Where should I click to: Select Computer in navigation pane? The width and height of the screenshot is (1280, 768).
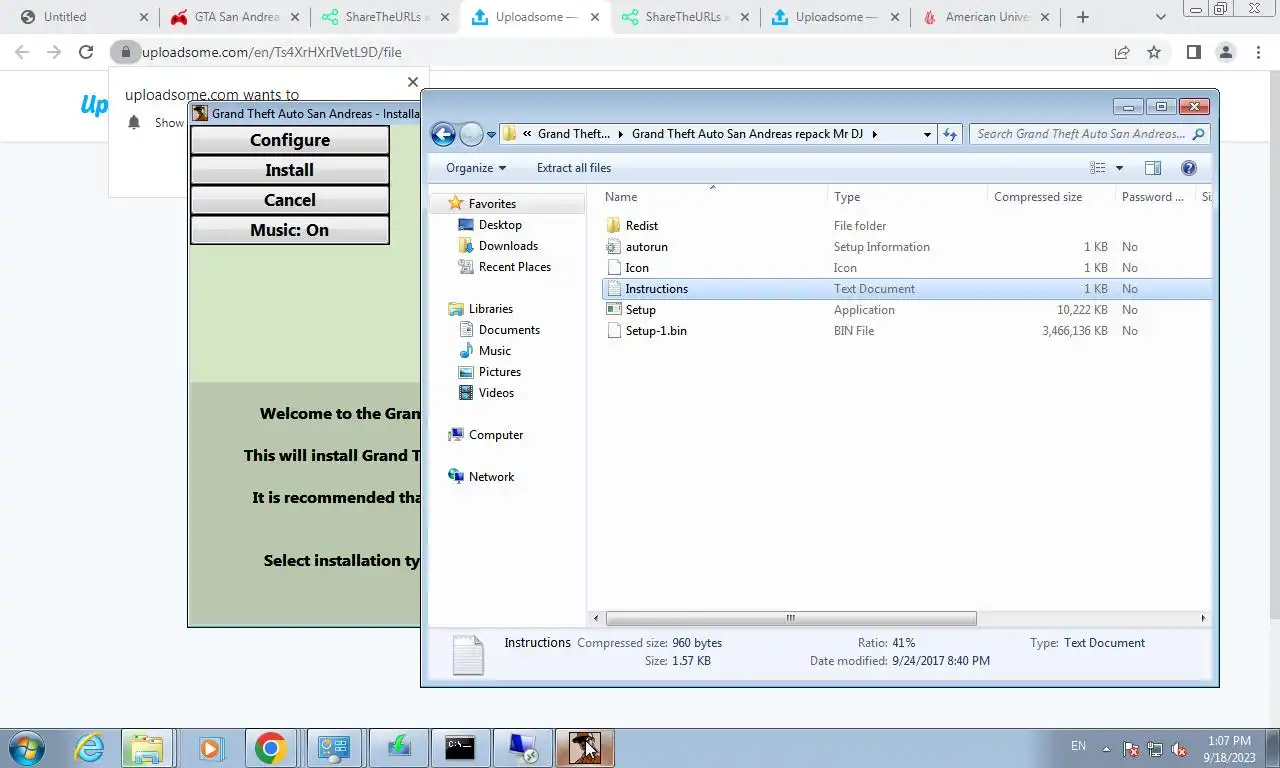pyautogui.click(x=496, y=435)
